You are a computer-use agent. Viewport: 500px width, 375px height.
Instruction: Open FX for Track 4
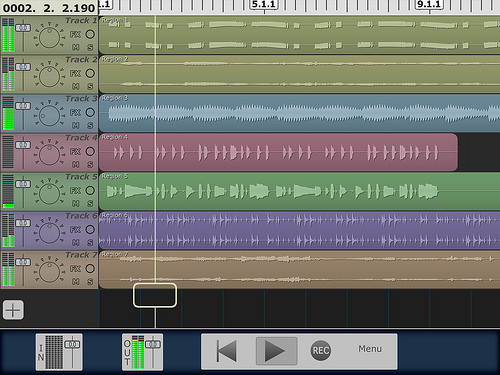[75, 152]
